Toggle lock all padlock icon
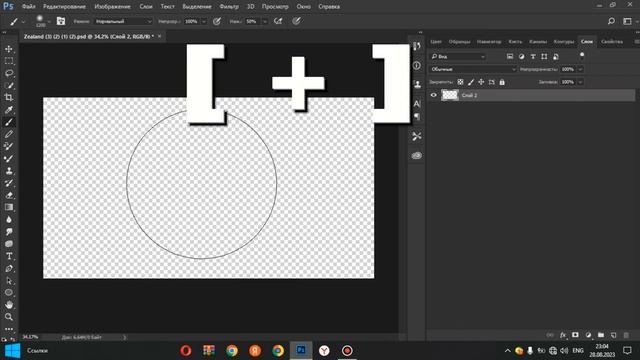Viewport: 640px width, 360px height. click(x=502, y=82)
